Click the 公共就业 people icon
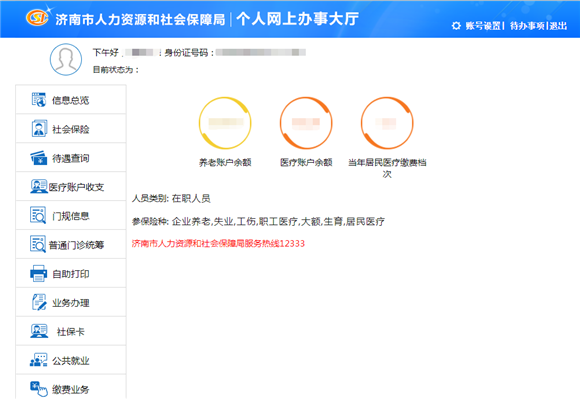The height and width of the screenshot is (399, 580). 38,360
